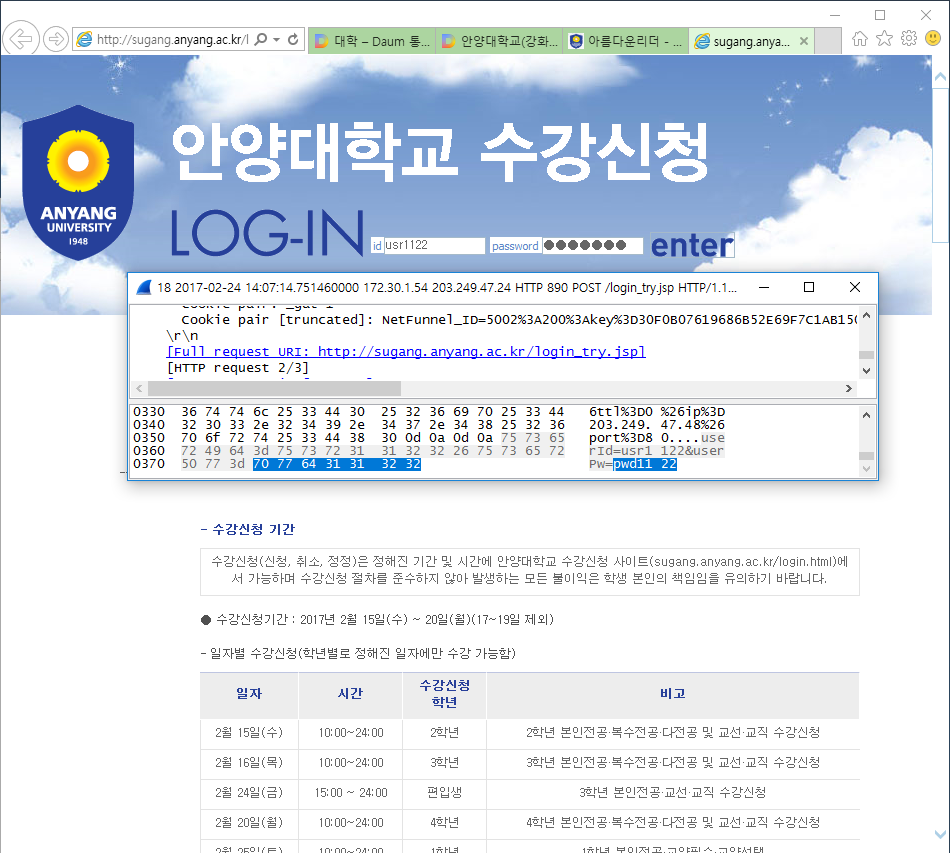Click the browser forward arrow button
Image resolution: width=950 pixels, height=853 pixels.
point(56,39)
